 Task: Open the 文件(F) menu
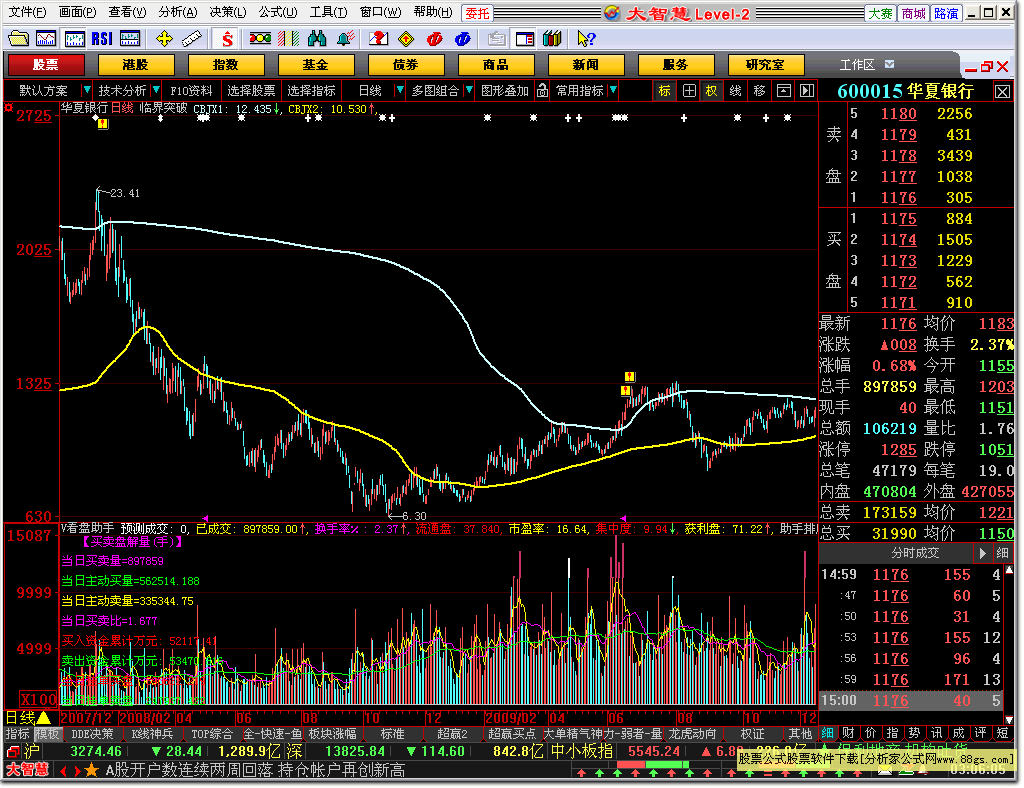pyautogui.click(x=27, y=12)
